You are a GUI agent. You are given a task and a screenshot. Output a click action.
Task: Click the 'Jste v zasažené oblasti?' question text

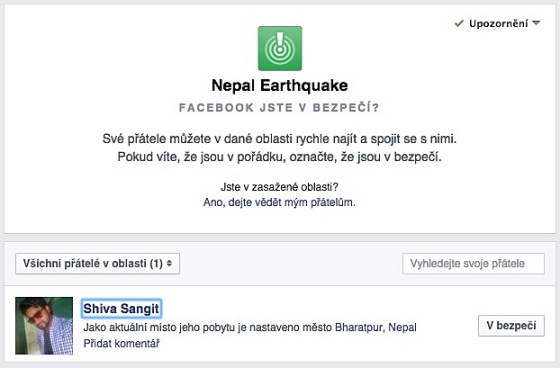(279, 187)
